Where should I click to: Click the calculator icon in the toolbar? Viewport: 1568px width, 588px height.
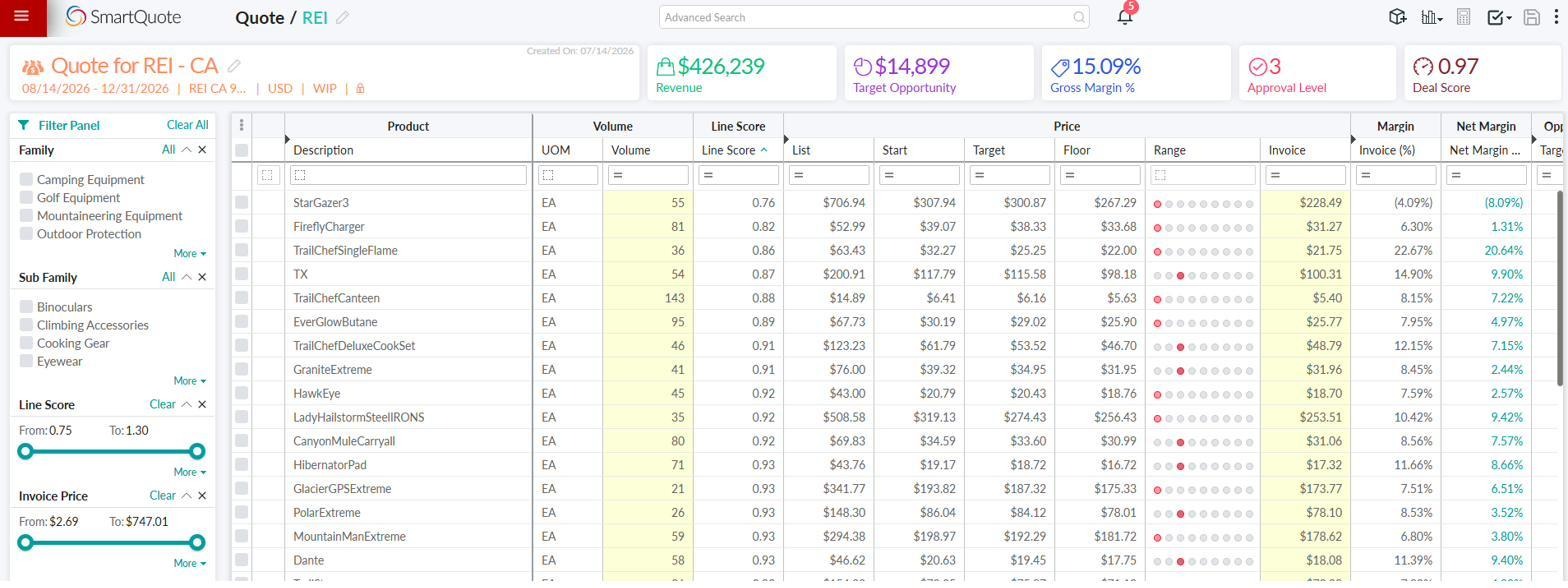tap(1463, 17)
